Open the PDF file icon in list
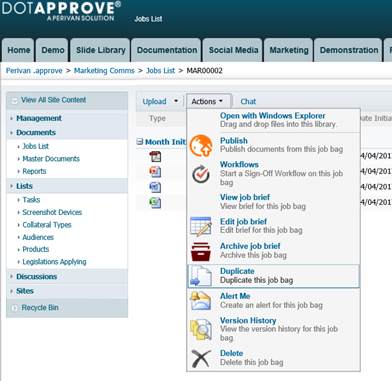Screen dimensions: 392x381 155,156
